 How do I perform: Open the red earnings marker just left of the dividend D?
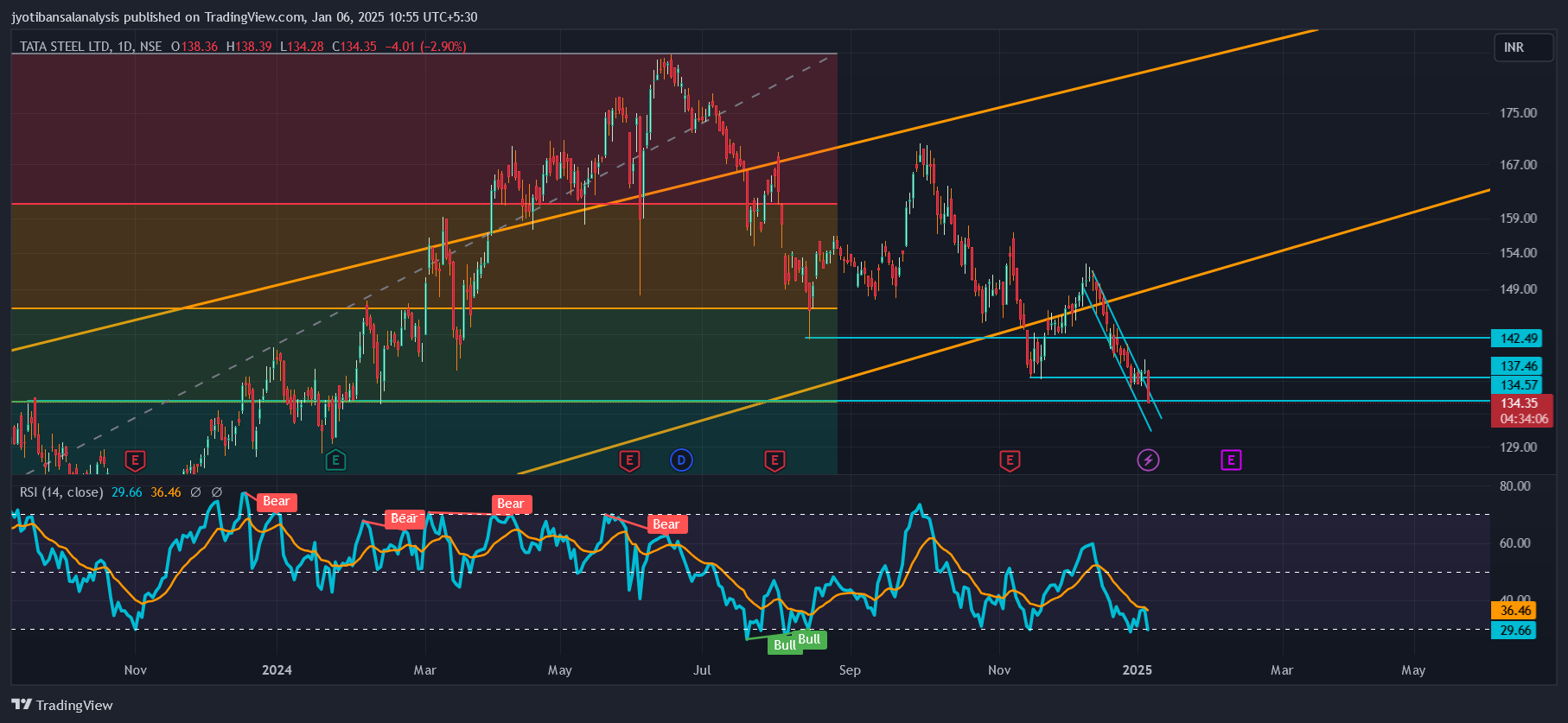pyautogui.click(x=629, y=460)
